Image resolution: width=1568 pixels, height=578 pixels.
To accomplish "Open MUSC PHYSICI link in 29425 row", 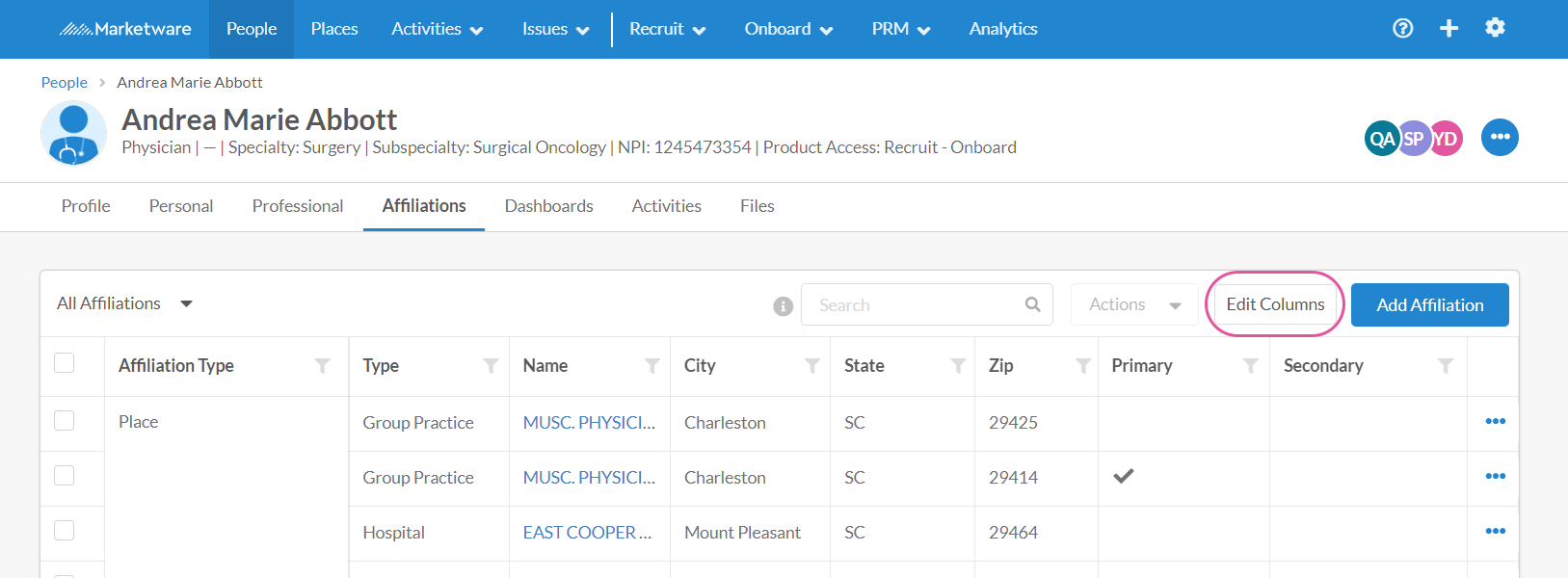I will click(589, 422).
